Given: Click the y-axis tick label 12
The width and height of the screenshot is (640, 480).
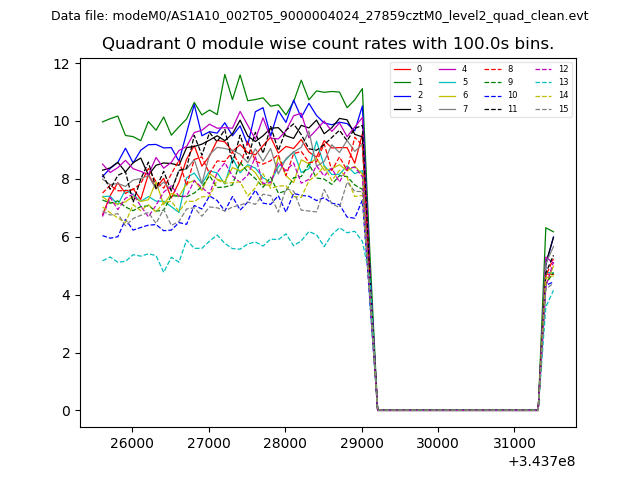Looking at the screenshot, I should (61, 64).
